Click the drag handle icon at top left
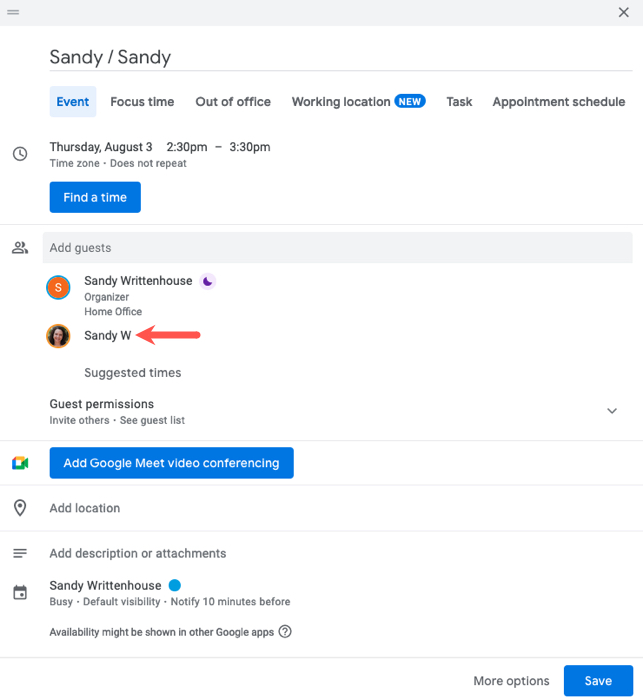The height and width of the screenshot is (700, 643). point(13,12)
